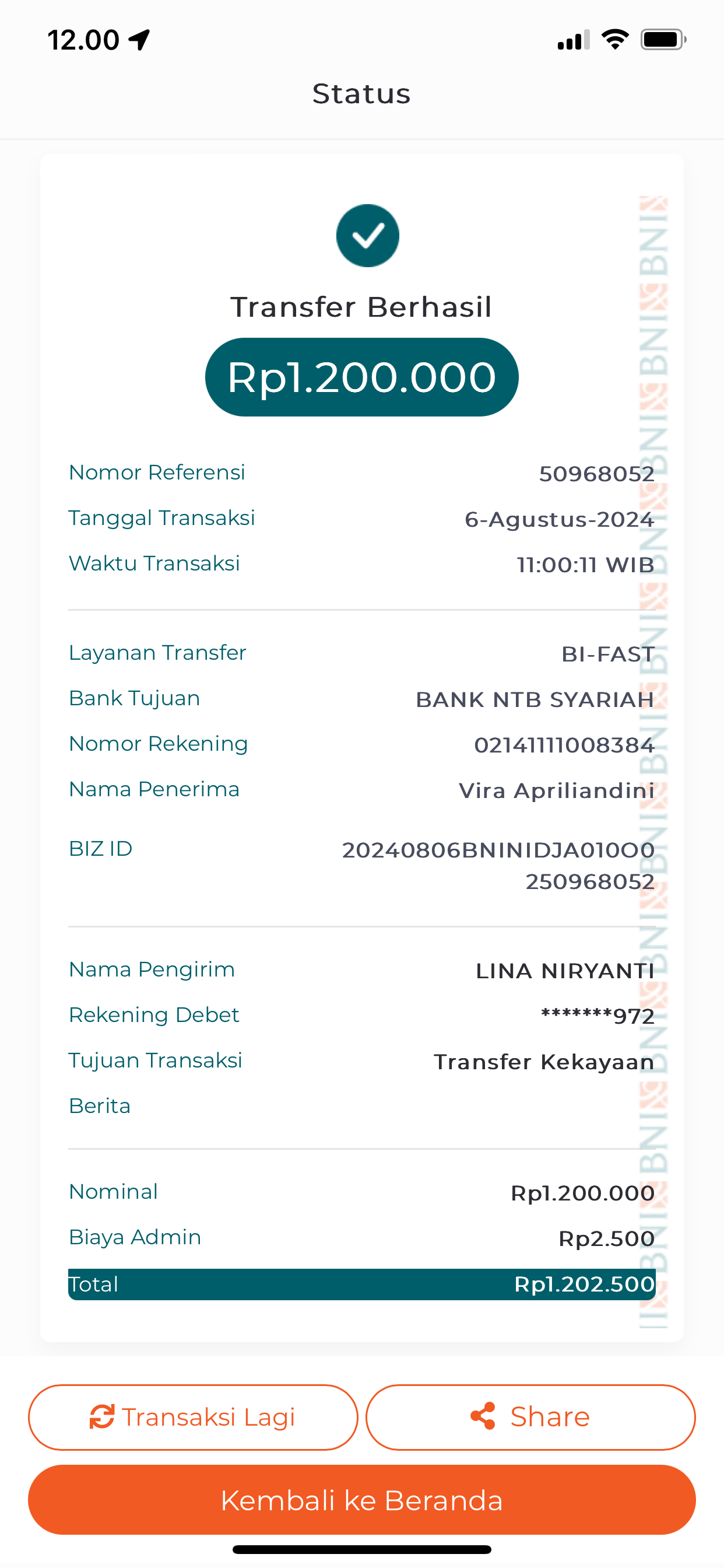The width and height of the screenshot is (724, 1568).
Task: Tap the share icon
Action: pyautogui.click(x=483, y=1416)
